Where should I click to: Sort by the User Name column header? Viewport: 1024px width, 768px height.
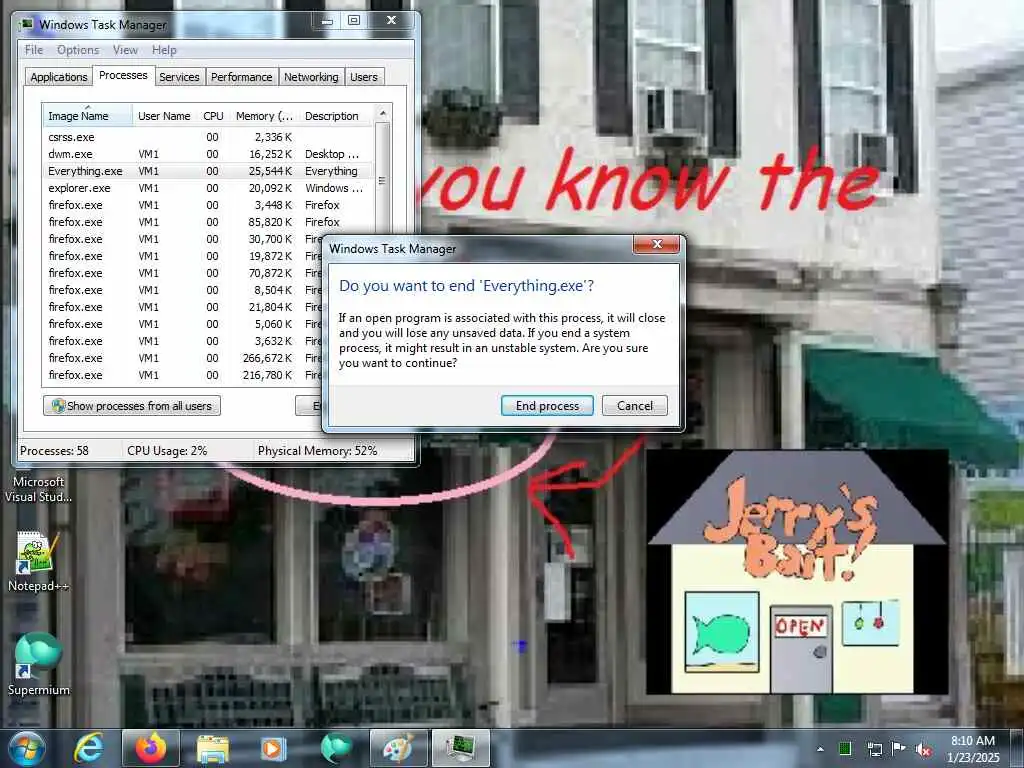(164, 116)
